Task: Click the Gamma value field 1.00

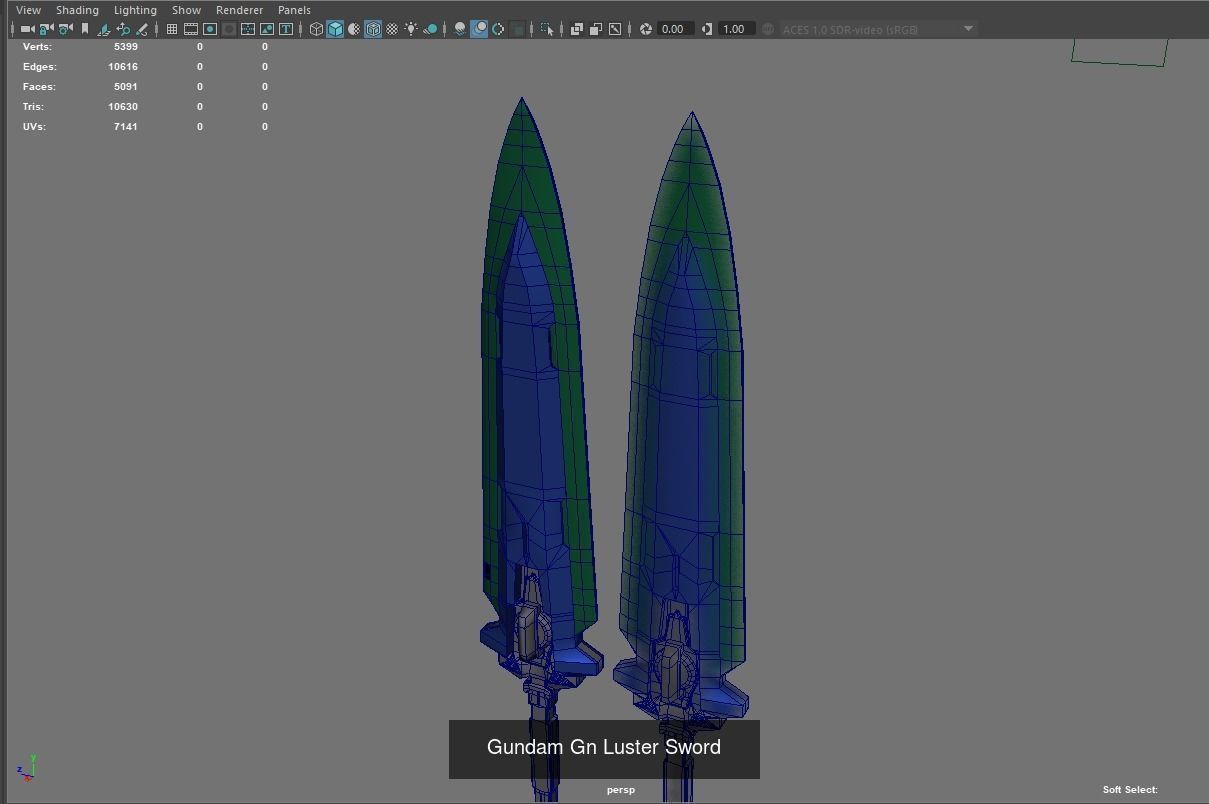Action: click(x=736, y=29)
